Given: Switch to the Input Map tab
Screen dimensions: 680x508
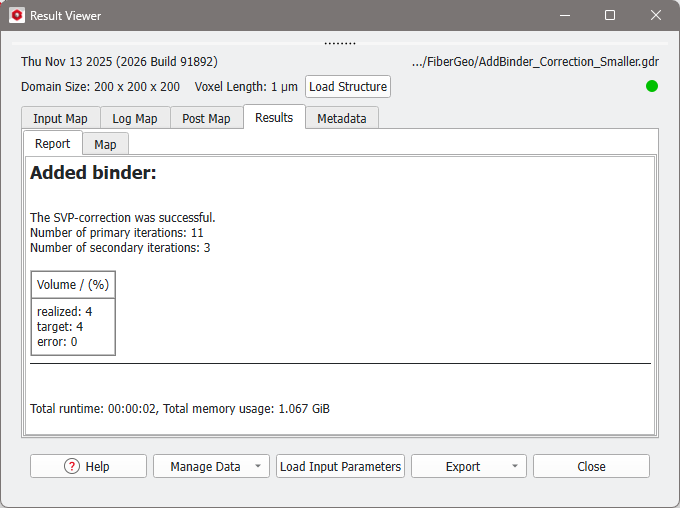Looking at the screenshot, I should [60, 118].
